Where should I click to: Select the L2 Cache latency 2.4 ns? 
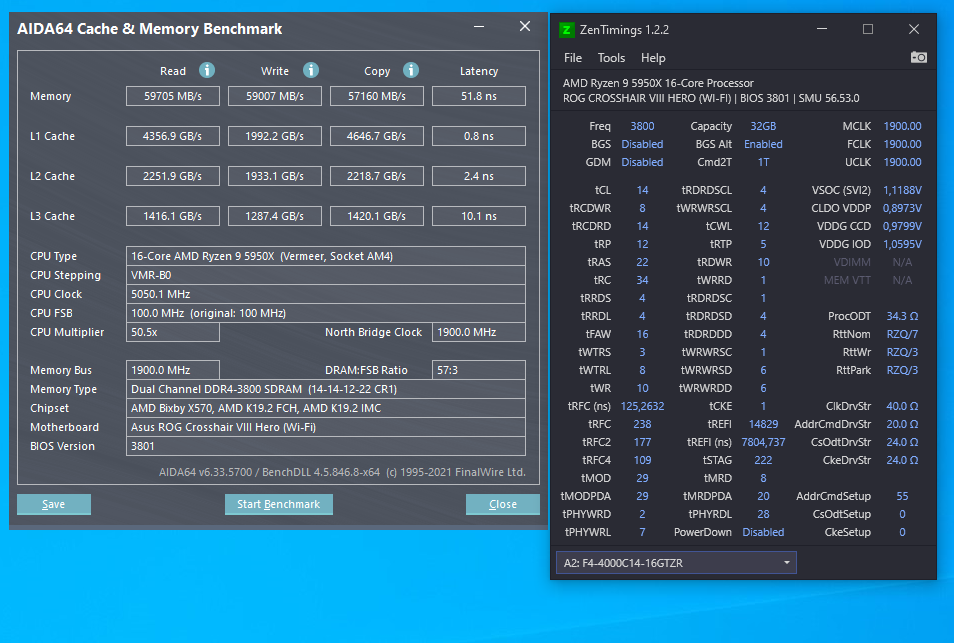point(479,176)
